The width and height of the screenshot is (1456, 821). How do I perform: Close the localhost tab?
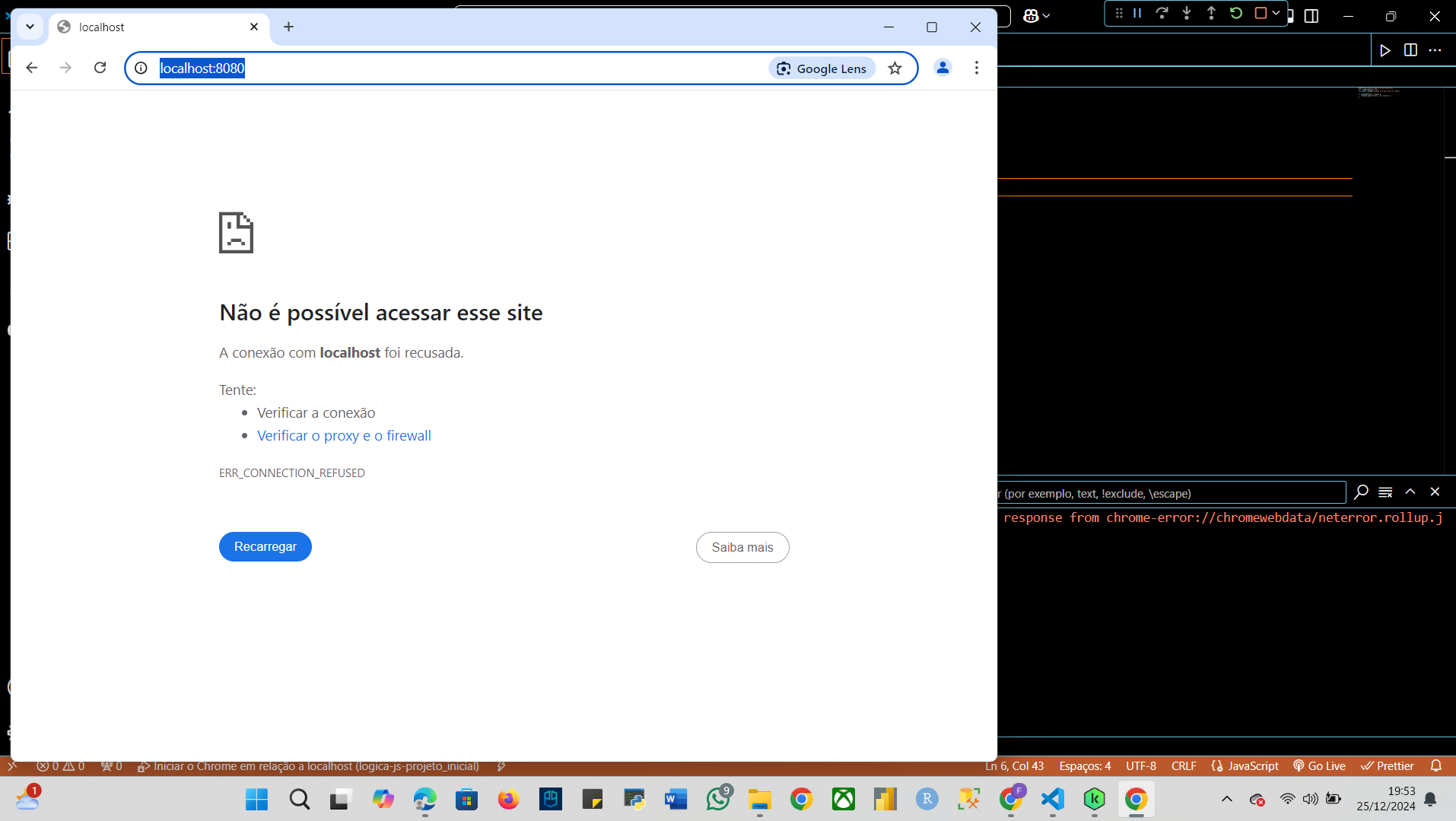[x=254, y=27]
